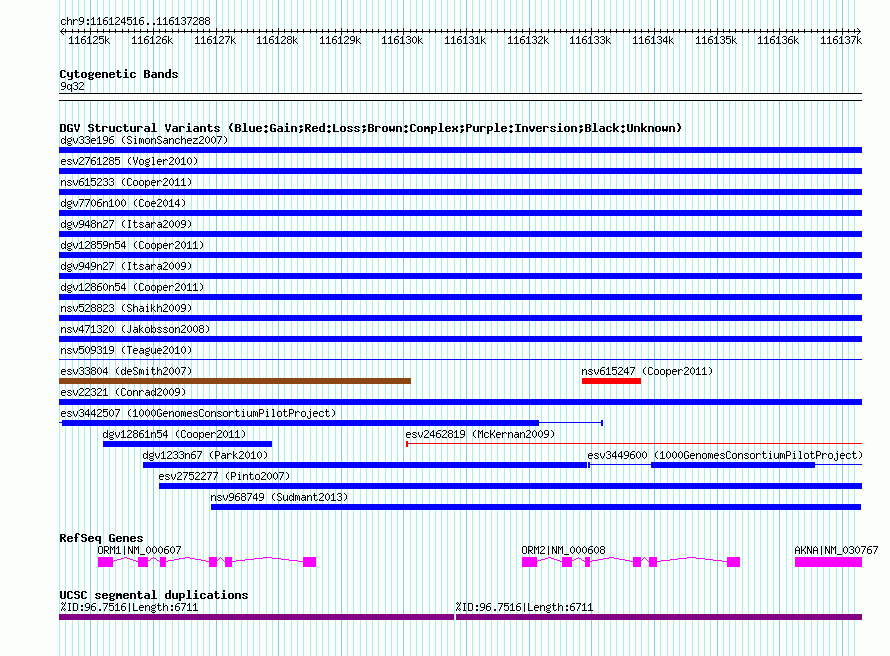This screenshot has height=656, width=890.
Task: Click the last exon of ORM1 gene
Action: coord(309,562)
